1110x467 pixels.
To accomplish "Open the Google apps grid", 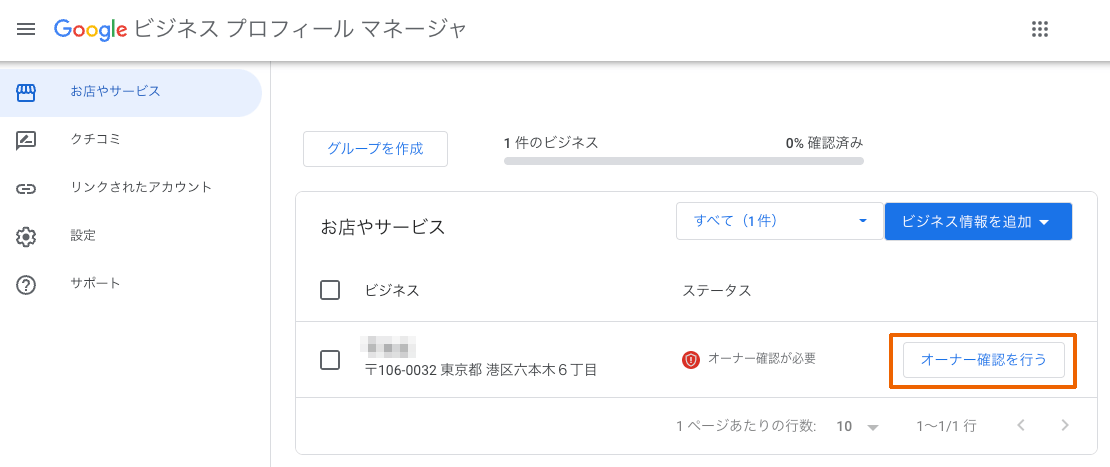I will point(1040,29).
